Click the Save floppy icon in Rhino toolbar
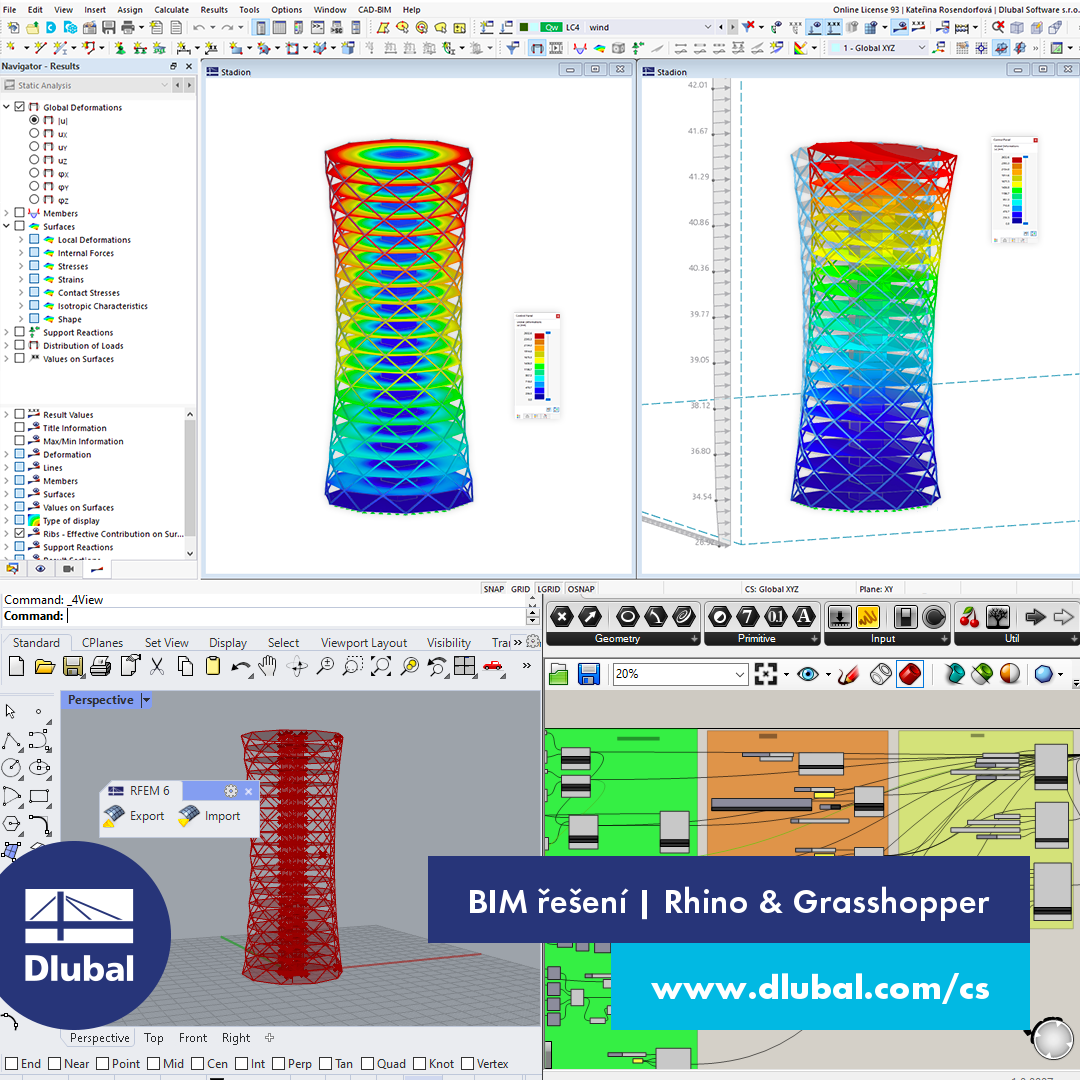The height and width of the screenshot is (1080, 1080). click(72, 666)
